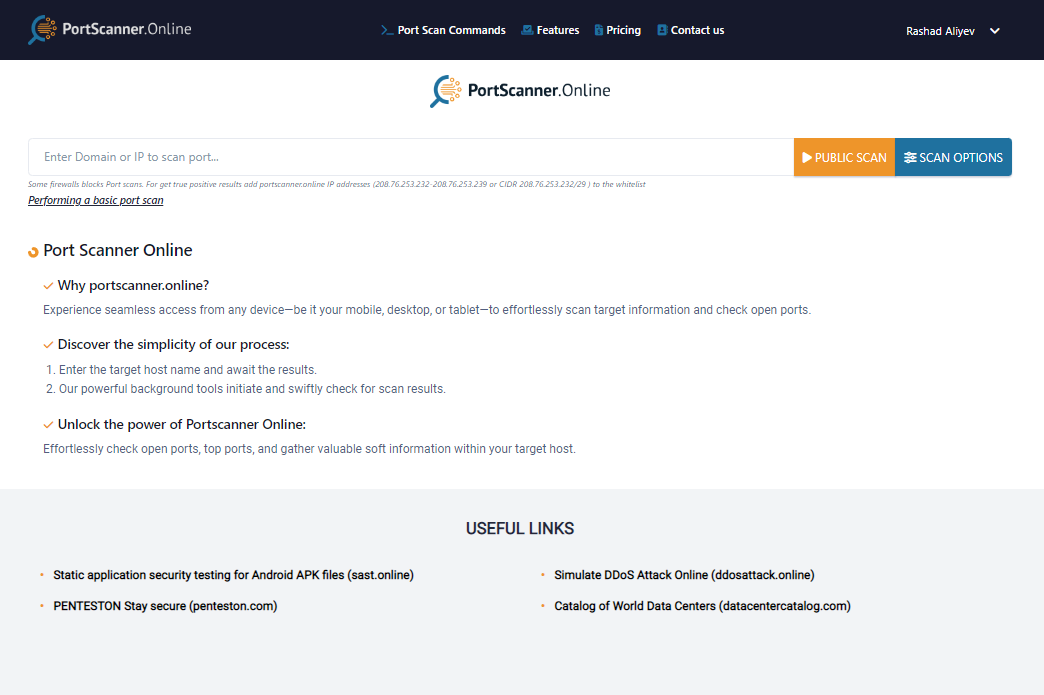Click the Rashad Aliyev user name
This screenshot has width=1044, height=695.
[x=940, y=31]
